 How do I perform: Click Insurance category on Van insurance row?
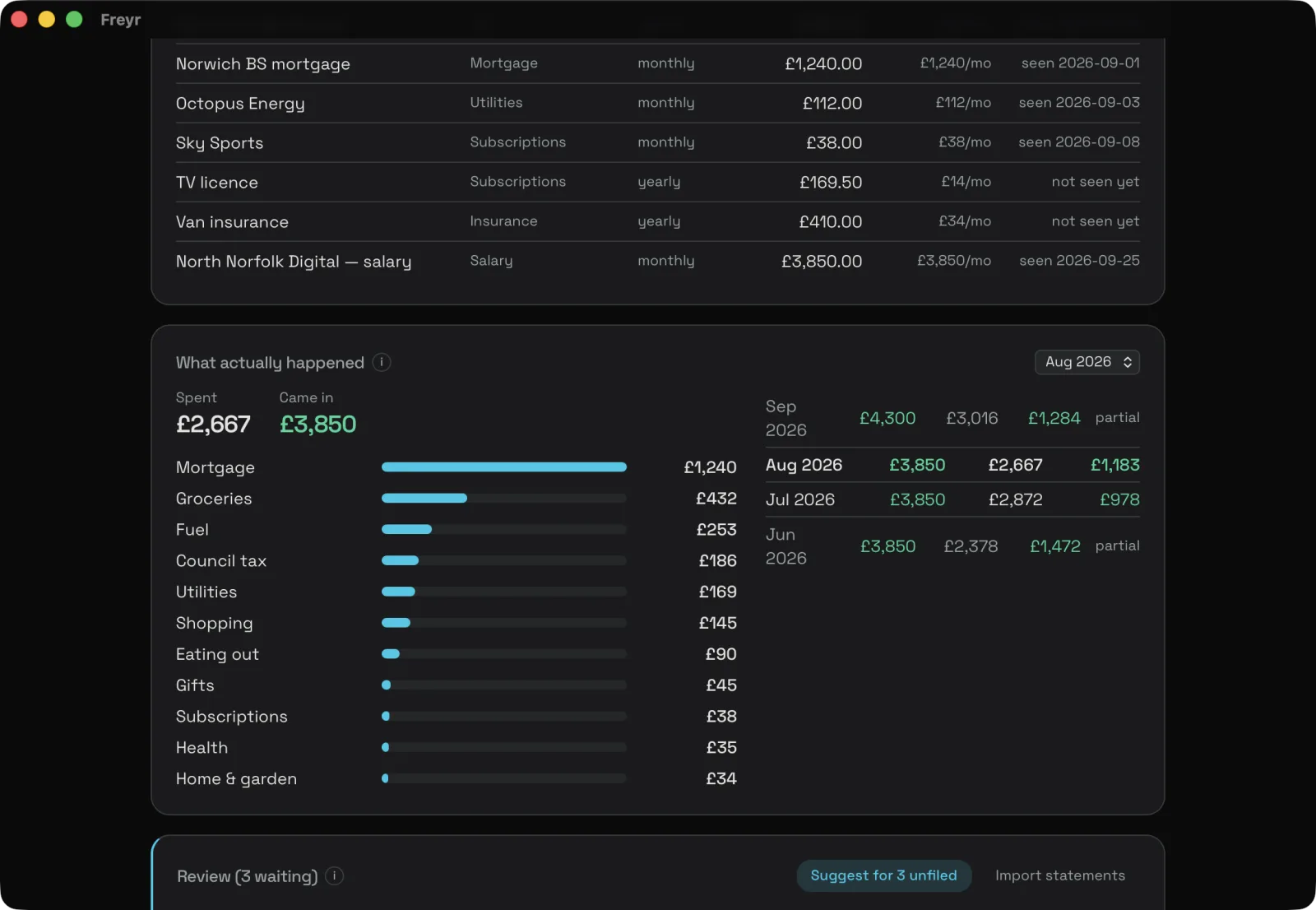click(x=503, y=221)
